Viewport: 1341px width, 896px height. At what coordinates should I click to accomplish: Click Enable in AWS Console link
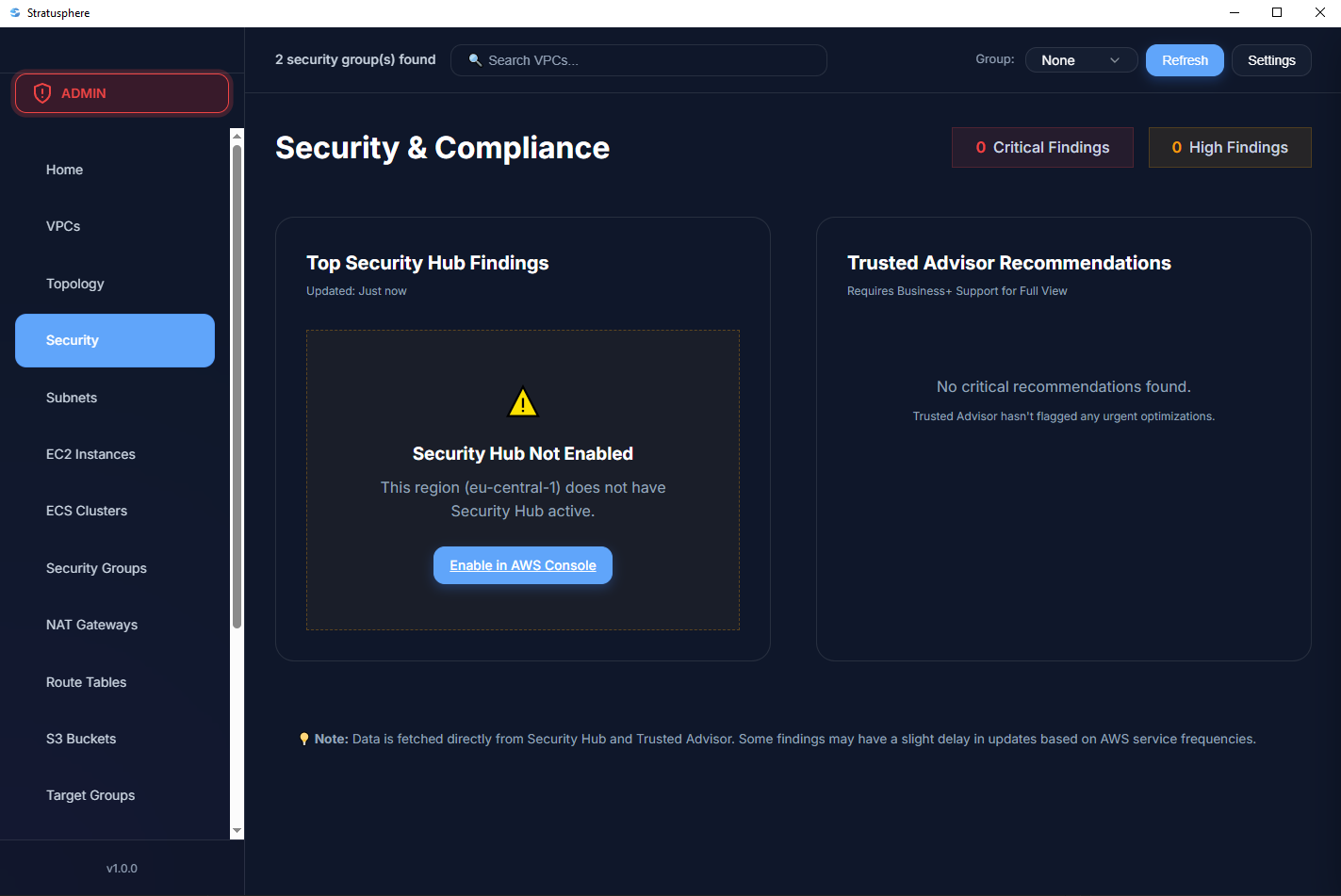point(522,565)
